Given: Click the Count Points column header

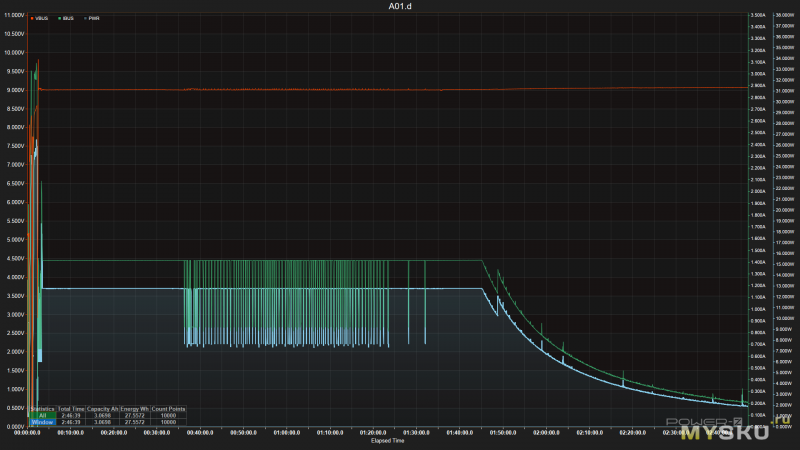Looking at the screenshot, I should [x=168, y=409].
